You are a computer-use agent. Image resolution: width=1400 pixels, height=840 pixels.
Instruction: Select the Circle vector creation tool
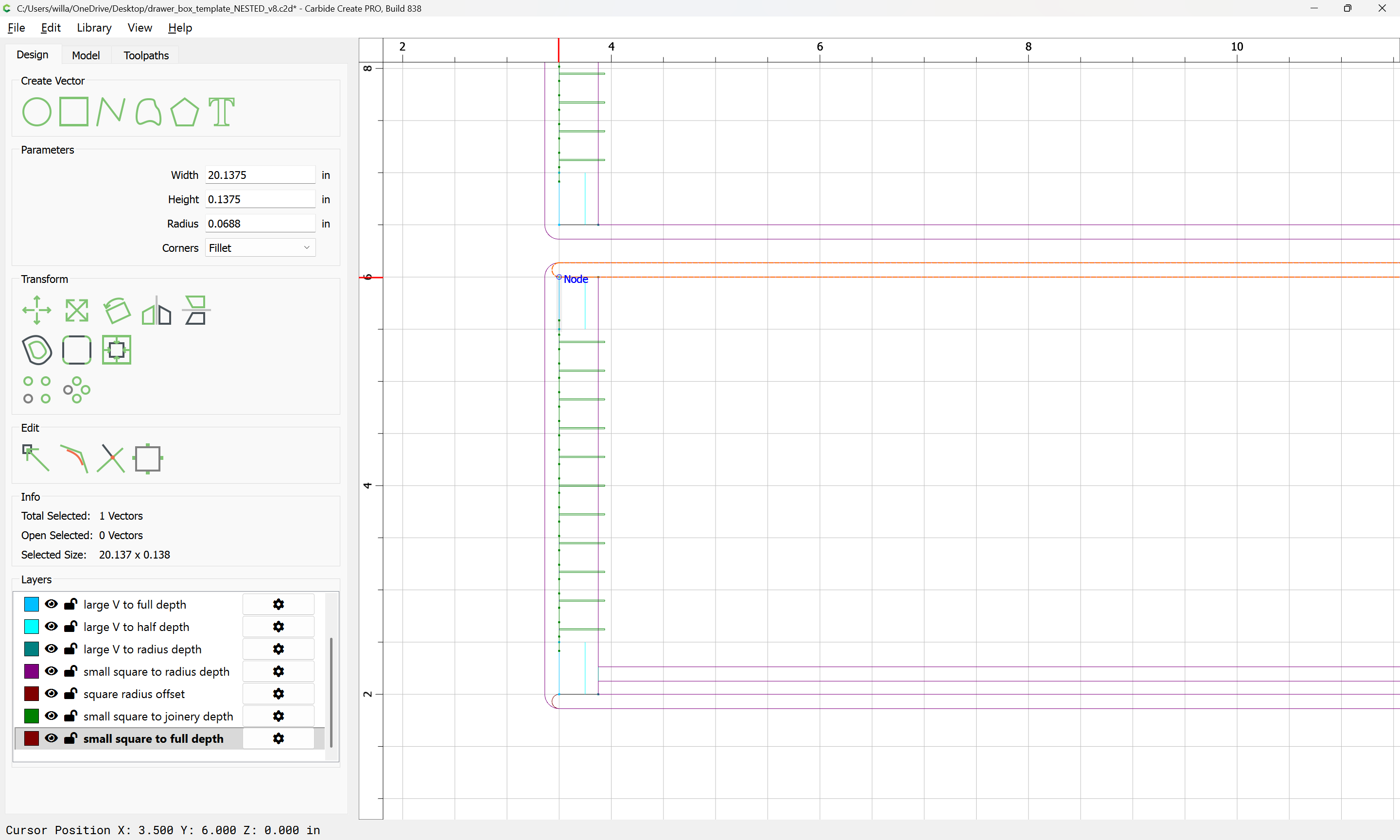click(37, 111)
